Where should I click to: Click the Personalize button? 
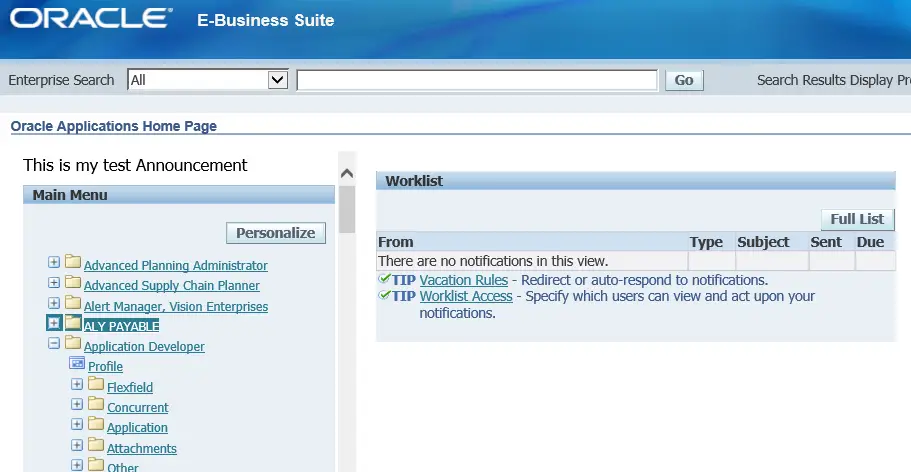coord(275,233)
